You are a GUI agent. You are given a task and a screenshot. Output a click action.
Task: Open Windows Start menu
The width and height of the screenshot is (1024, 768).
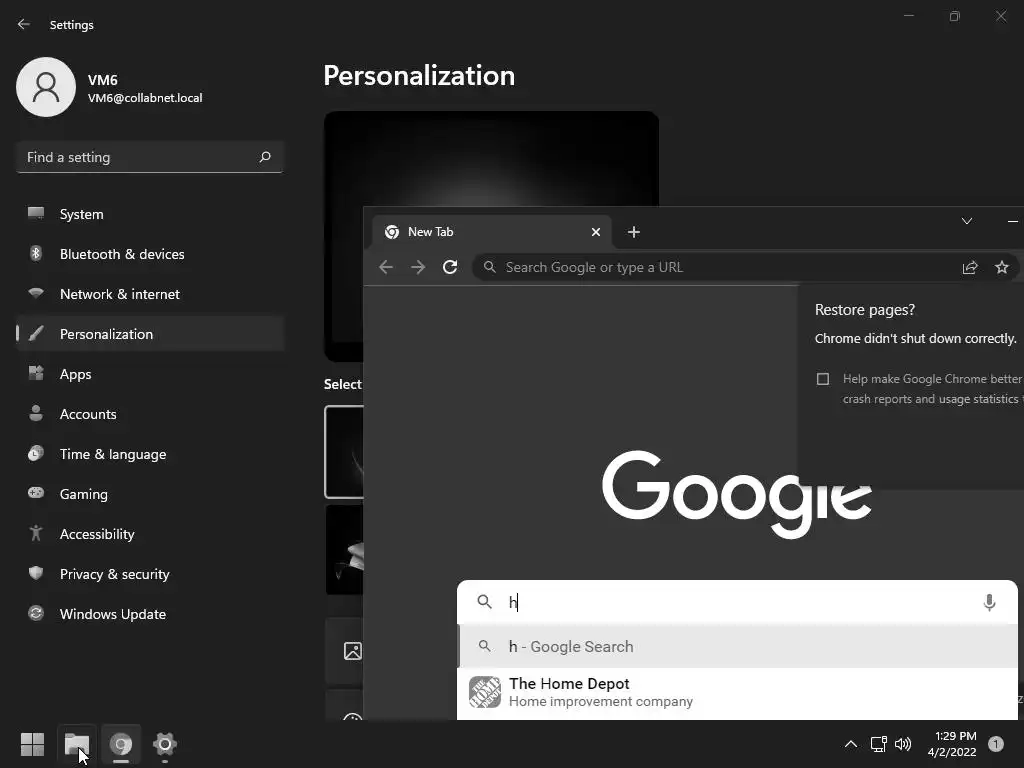[x=33, y=744]
